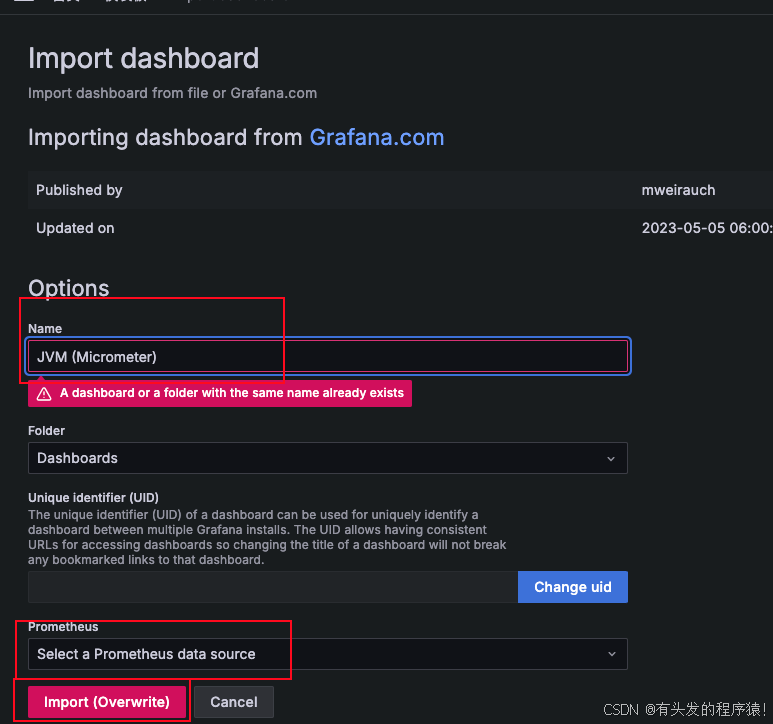Click the Import (Overwrite) button
This screenshot has height=724, width=773.
pyautogui.click(x=107, y=702)
